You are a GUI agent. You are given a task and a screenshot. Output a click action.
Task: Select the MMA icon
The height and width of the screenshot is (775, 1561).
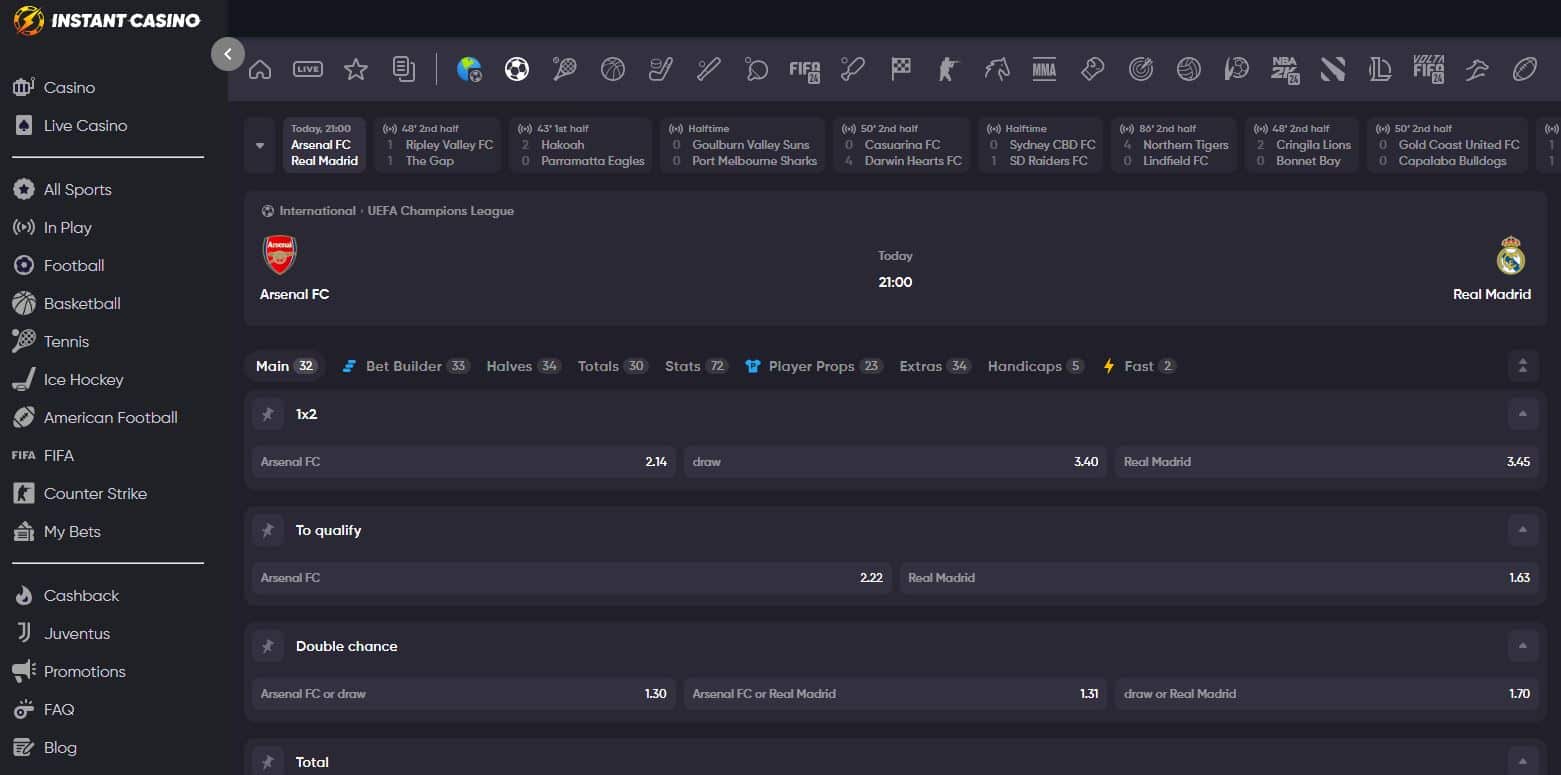(1045, 69)
